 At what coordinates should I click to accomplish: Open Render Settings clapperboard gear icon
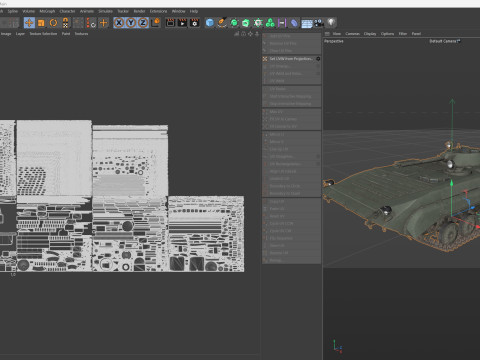195,23
